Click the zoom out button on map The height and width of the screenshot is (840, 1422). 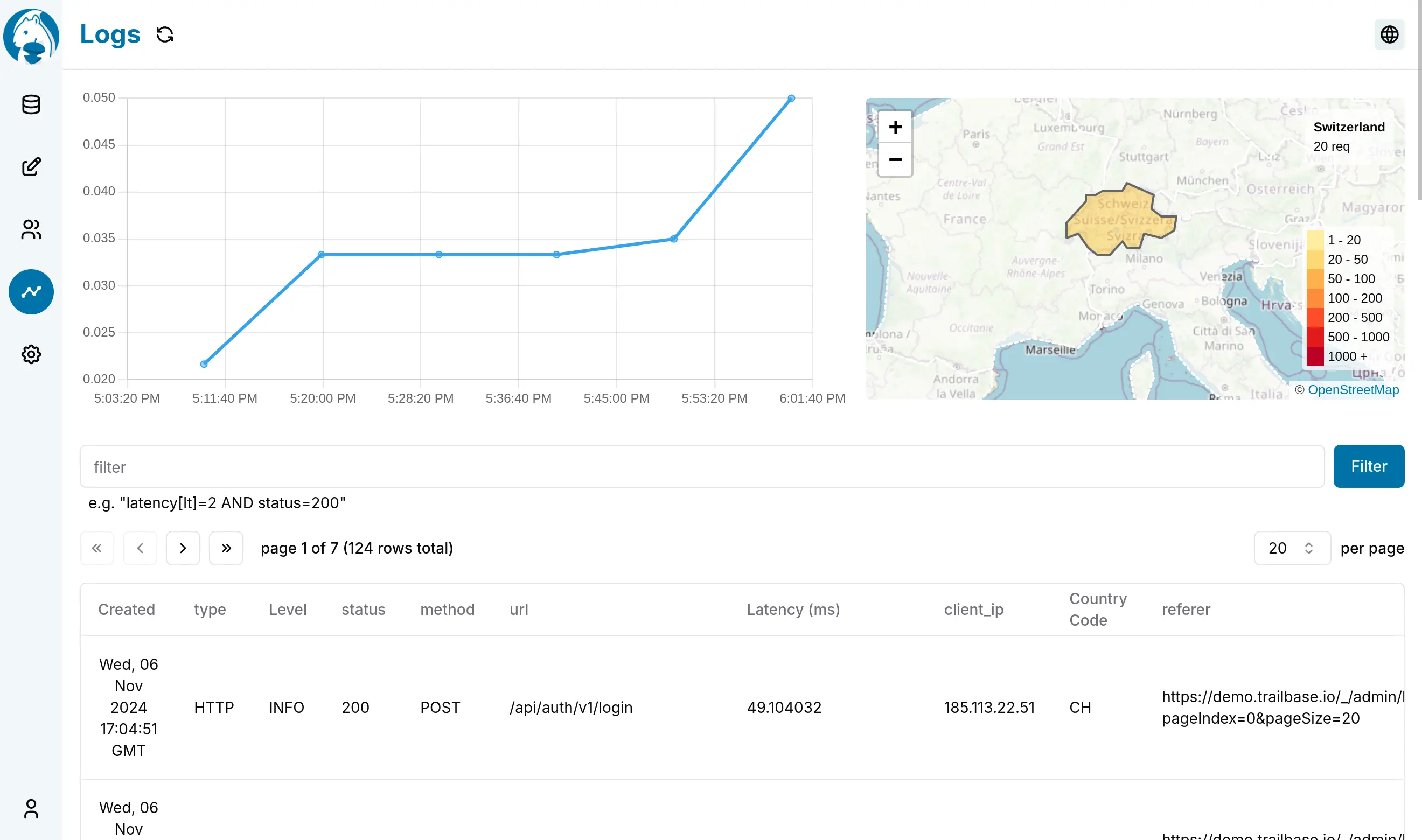point(894,158)
